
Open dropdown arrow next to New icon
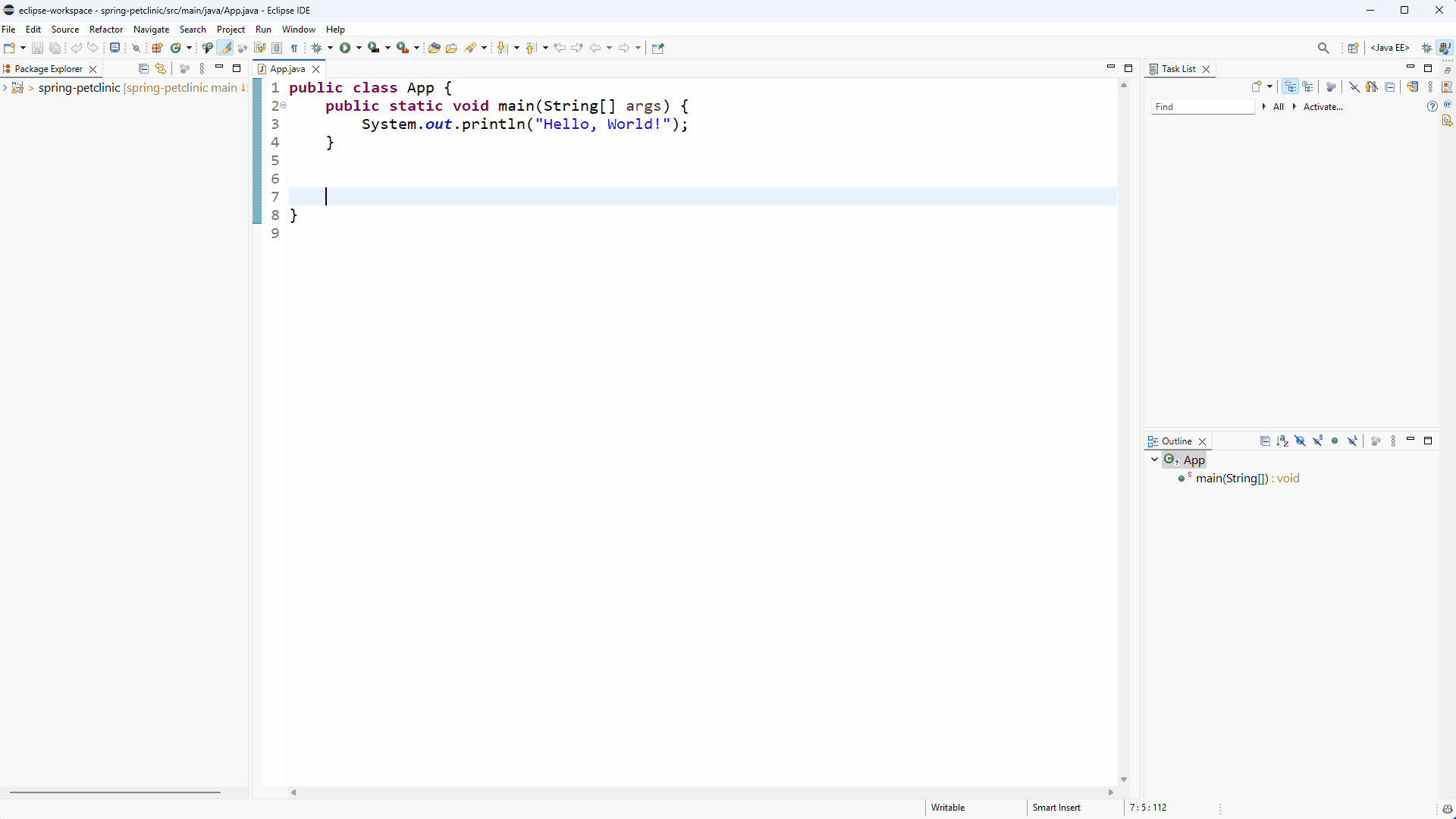tap(23, 48)
